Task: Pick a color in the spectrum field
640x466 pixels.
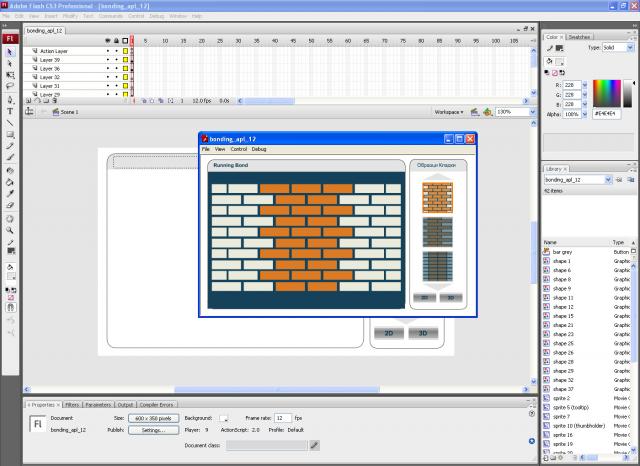Action: [607, 93]
